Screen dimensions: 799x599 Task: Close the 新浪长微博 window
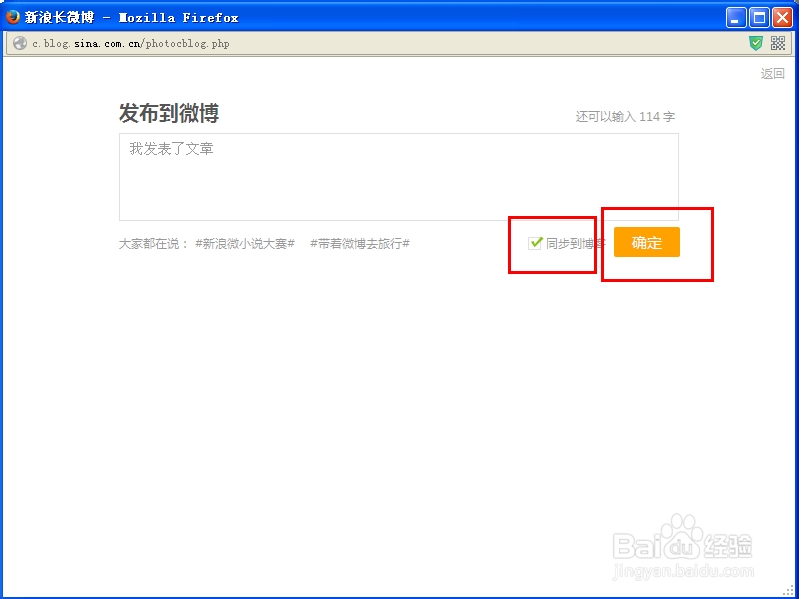(782, 18)
